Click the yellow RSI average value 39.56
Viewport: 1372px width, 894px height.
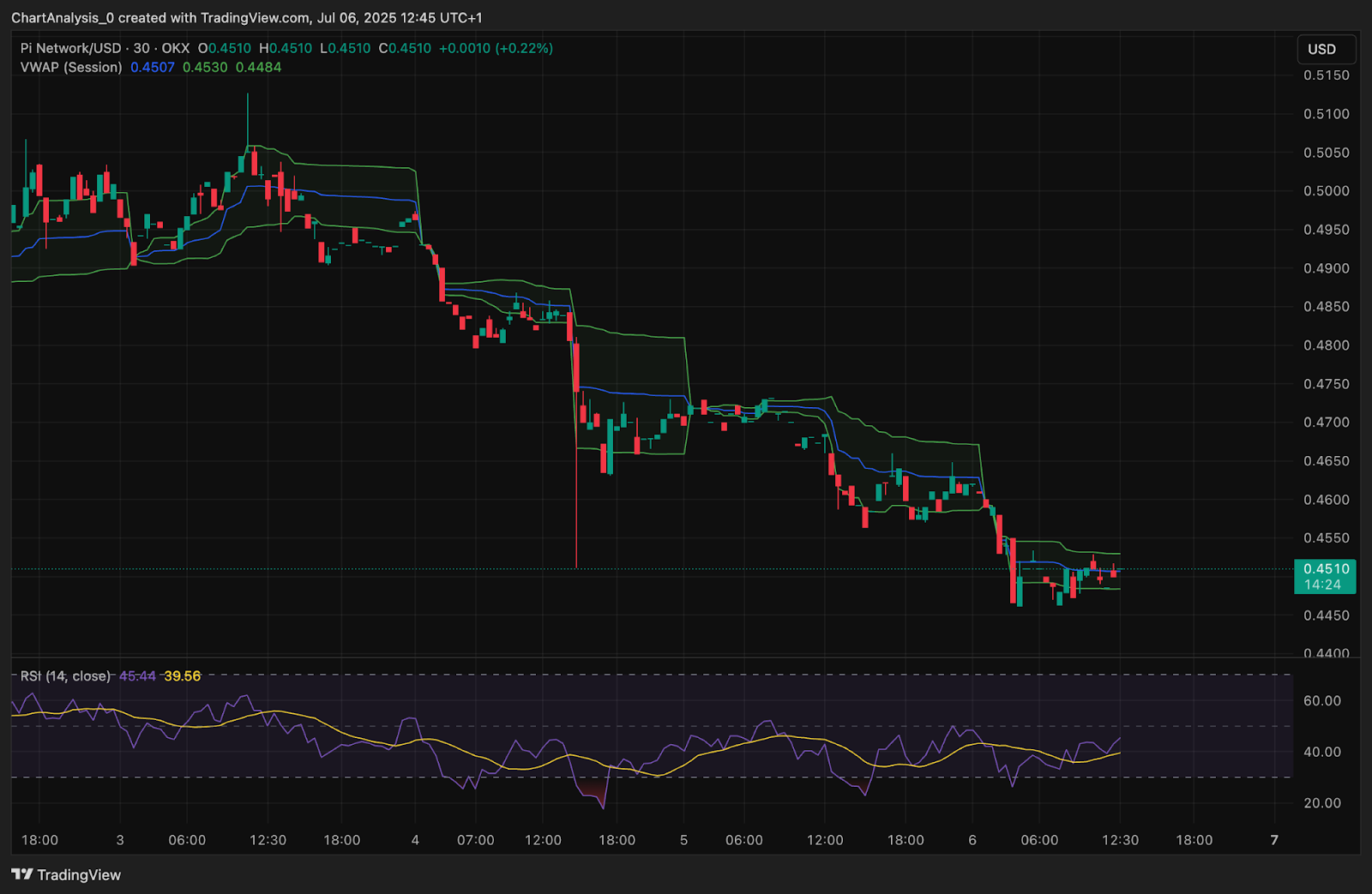(x=182, y=676)
